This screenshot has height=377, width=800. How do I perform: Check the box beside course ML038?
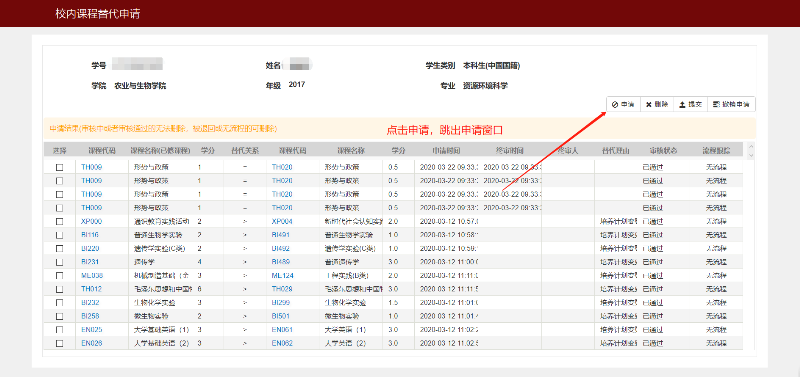point(60,275)
